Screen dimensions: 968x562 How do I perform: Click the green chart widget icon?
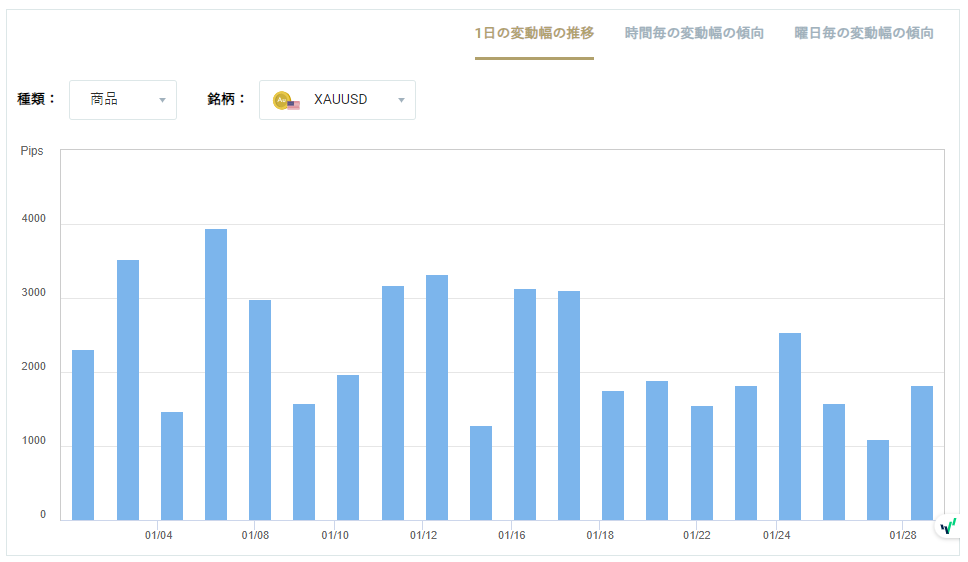(x=948, y=526)
